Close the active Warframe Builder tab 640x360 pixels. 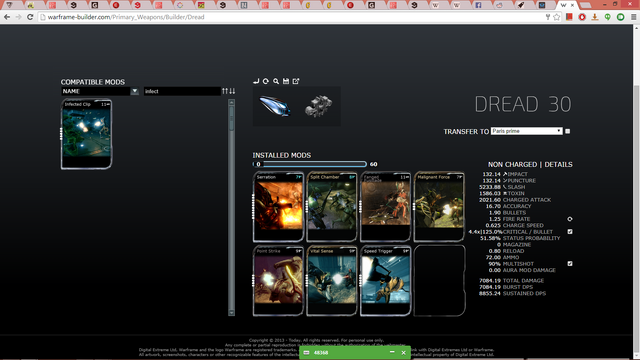(x=572, y=5)
